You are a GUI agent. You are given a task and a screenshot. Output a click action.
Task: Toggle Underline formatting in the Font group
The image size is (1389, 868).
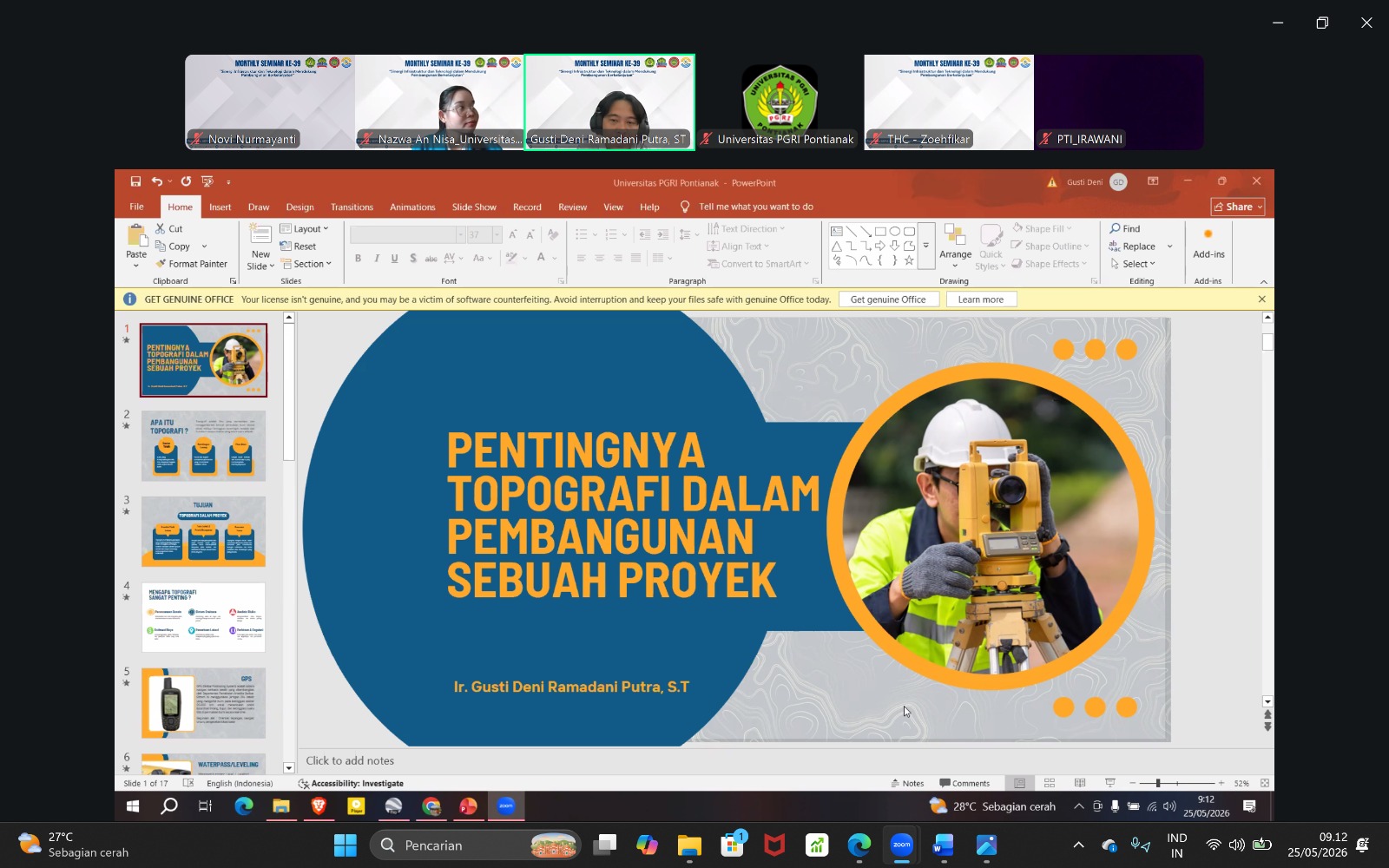point(394,258)
